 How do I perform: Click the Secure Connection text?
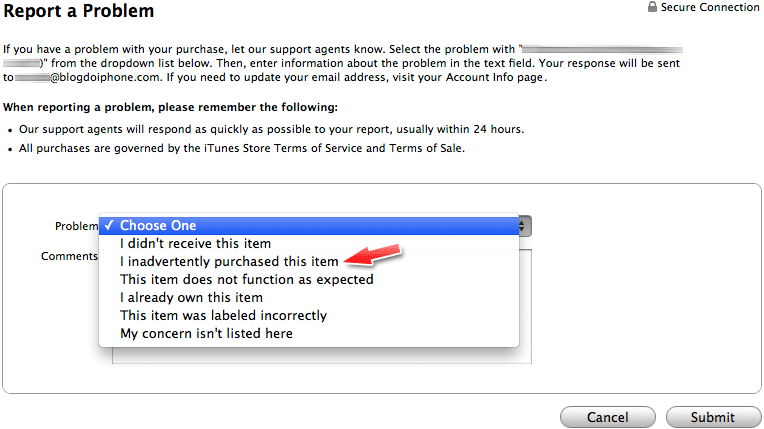click(x=709, y=7)
